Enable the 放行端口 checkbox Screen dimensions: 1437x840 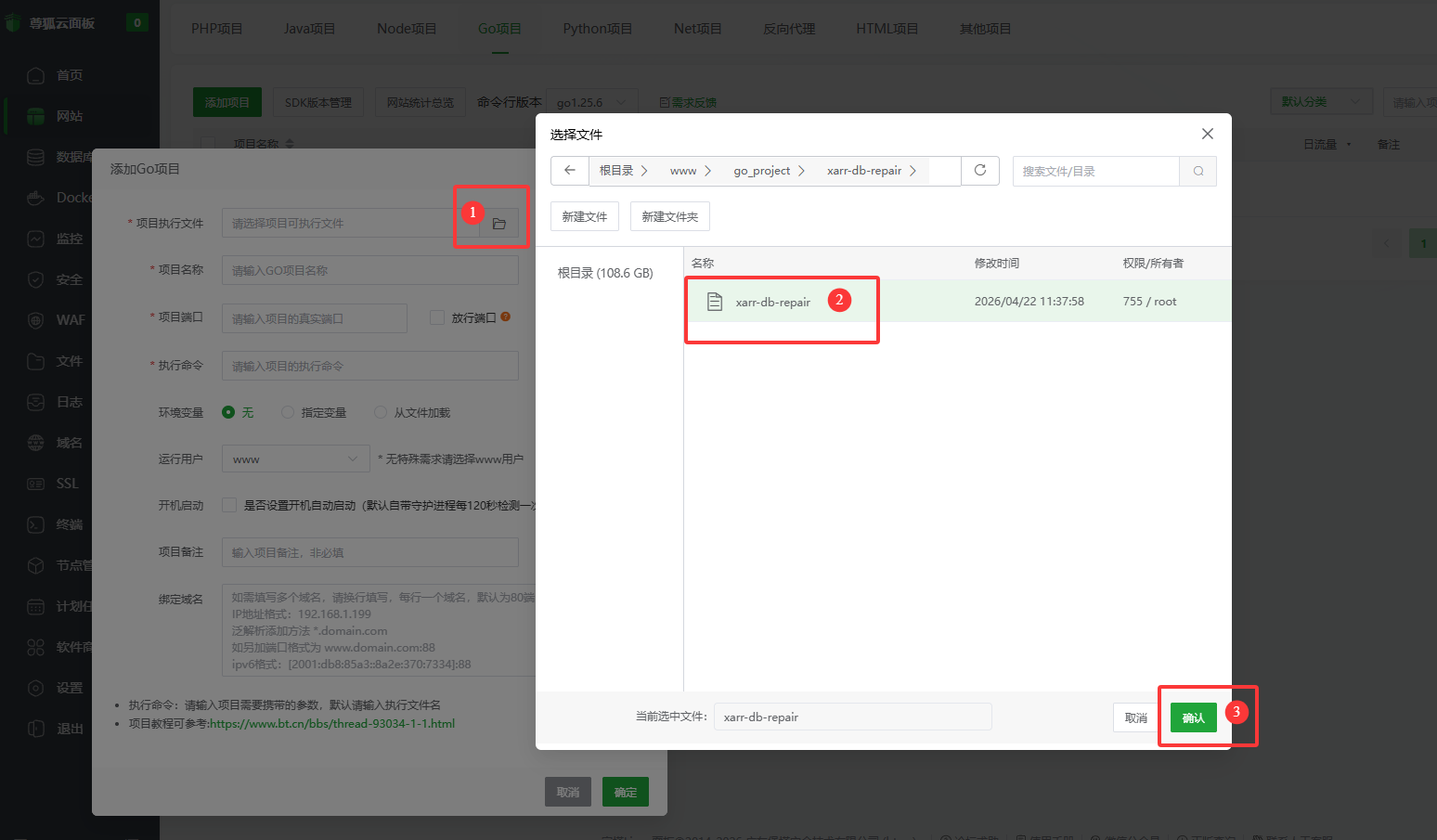pos(435,317)
